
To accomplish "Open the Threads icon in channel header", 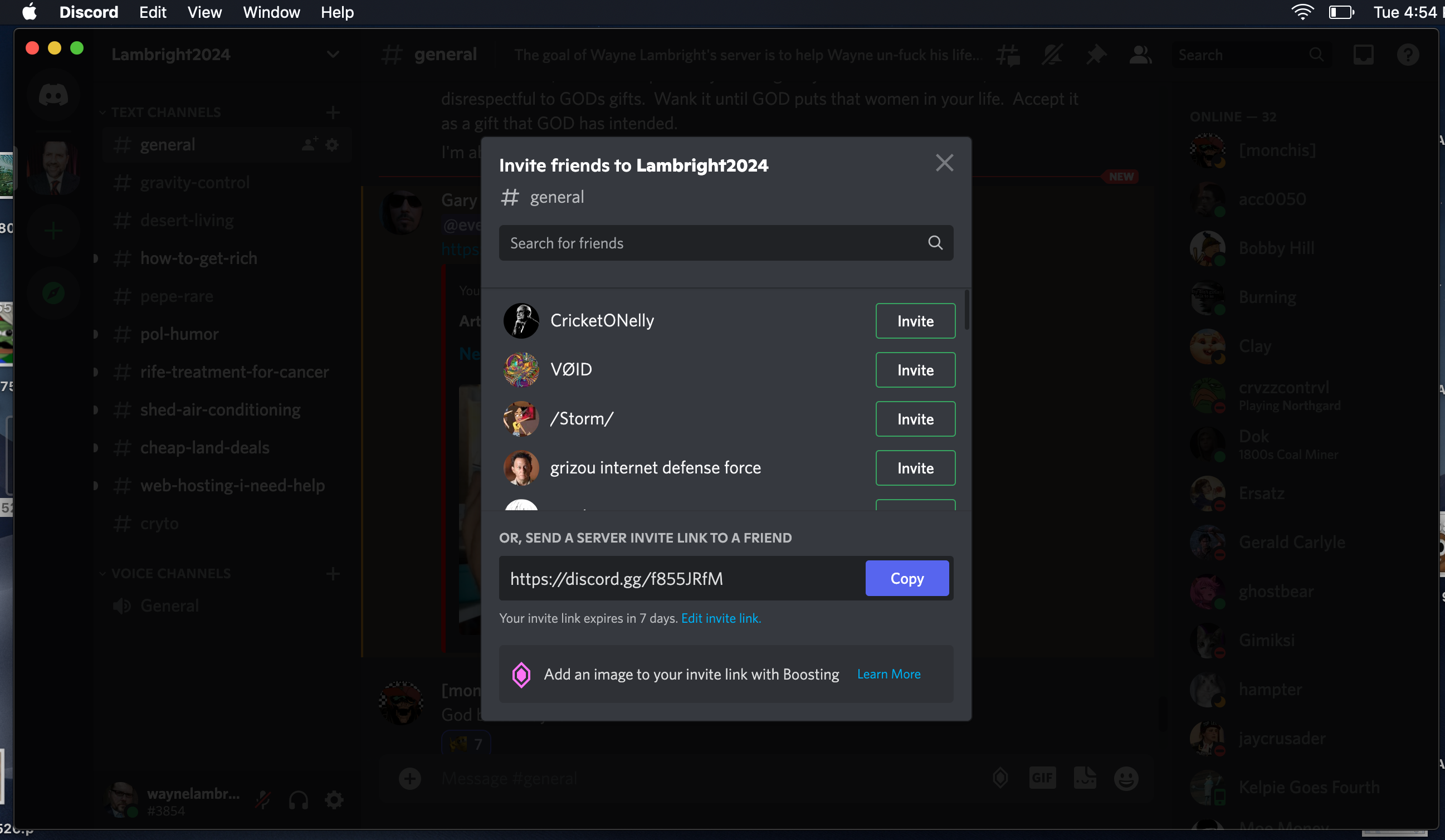I will tap(1008, 55).
